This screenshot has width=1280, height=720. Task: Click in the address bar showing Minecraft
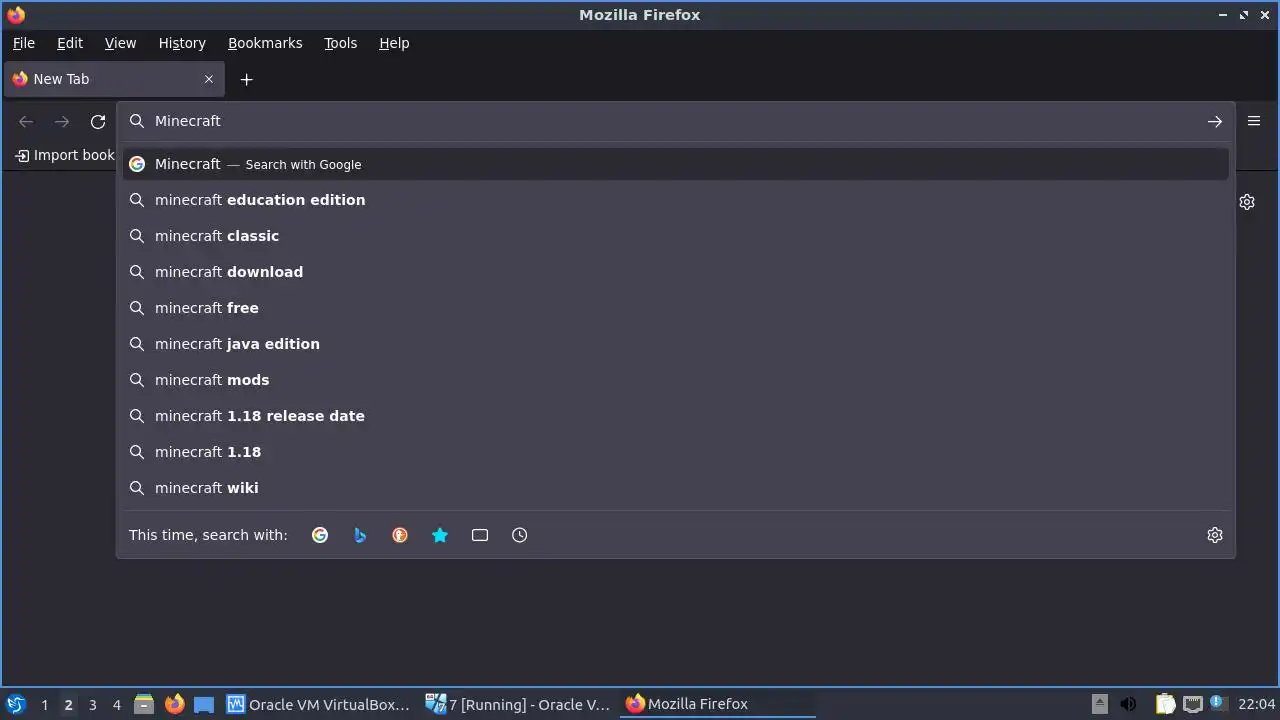pos(676,121)
